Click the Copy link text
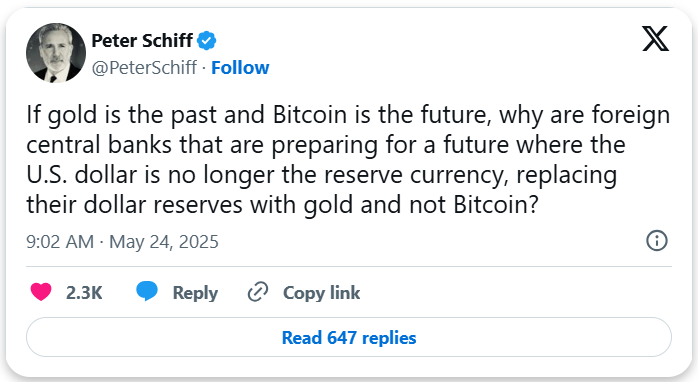Image resolution: width=698 pixels, height=382 pixels. click(x=321, y=293)
